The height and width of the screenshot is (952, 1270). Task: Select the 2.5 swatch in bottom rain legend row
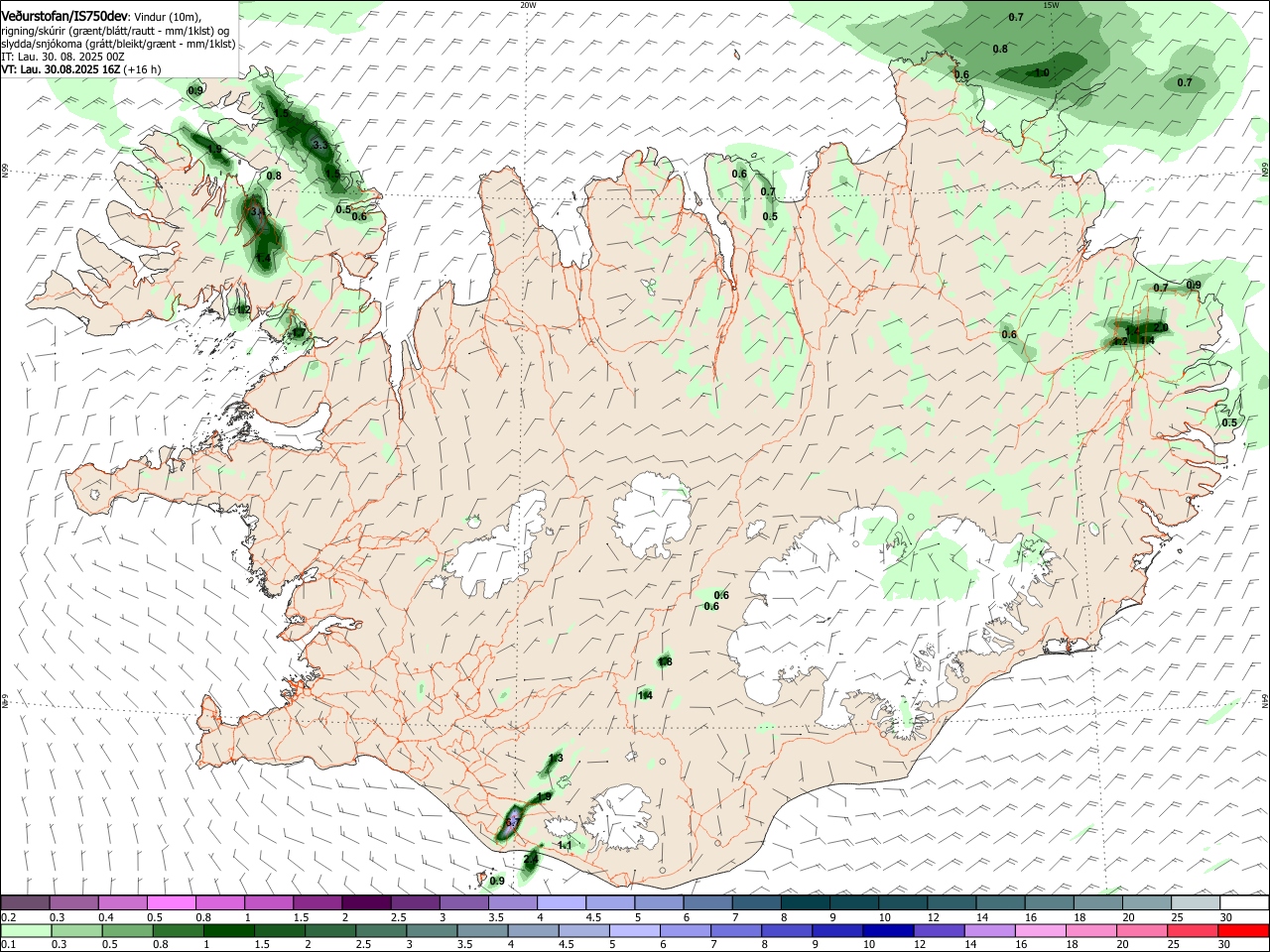pos(381,931)
